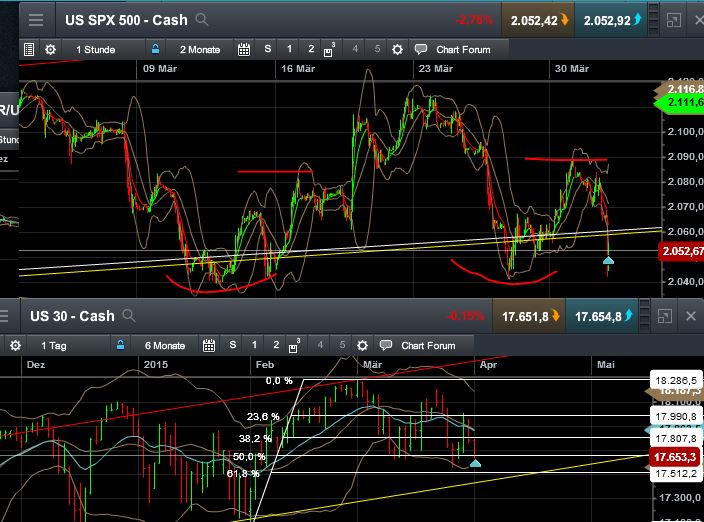
Task: Open the 6 Monate period dropdown
Action: (x=165, y=346)
